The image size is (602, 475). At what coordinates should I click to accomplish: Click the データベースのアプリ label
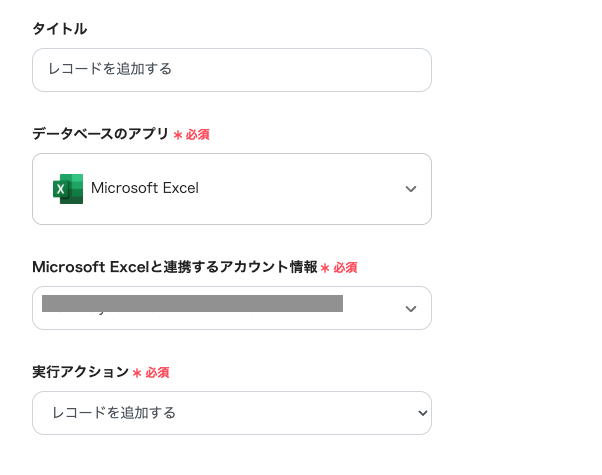[x=100, y=133]
